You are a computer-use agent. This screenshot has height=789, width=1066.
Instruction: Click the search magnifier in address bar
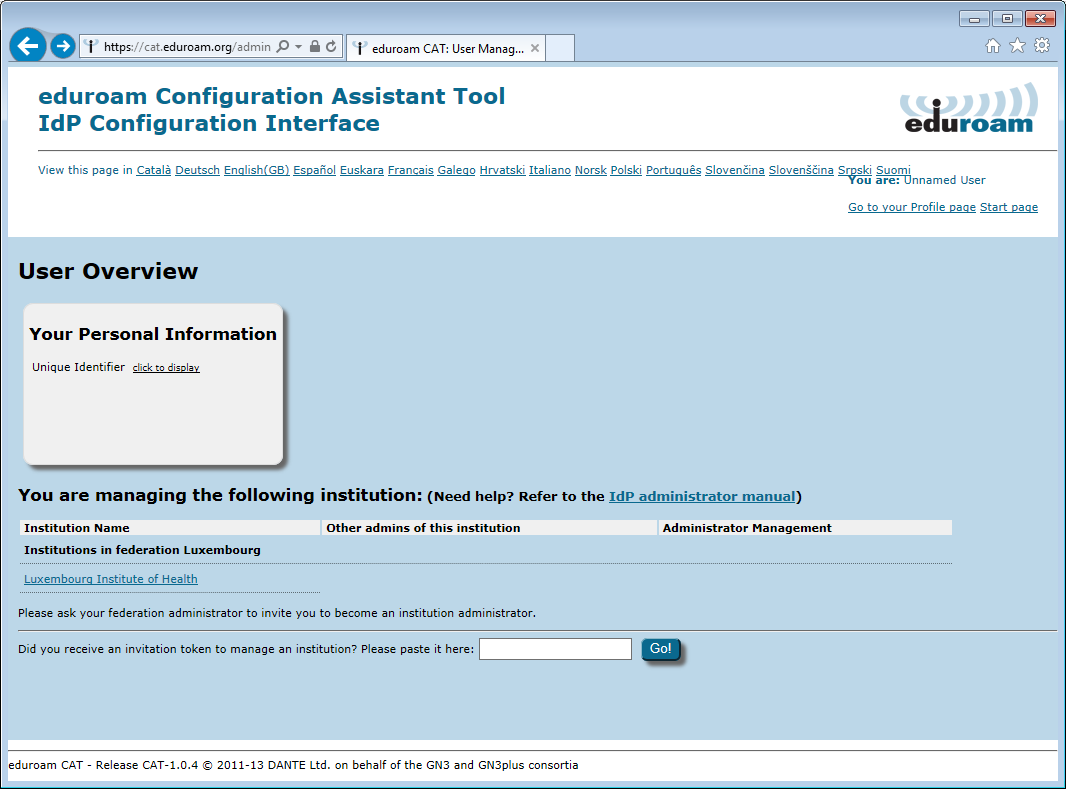283,46
